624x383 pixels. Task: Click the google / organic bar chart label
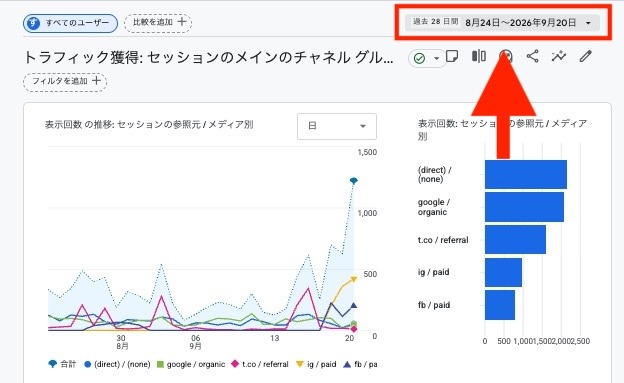point(434,207)
